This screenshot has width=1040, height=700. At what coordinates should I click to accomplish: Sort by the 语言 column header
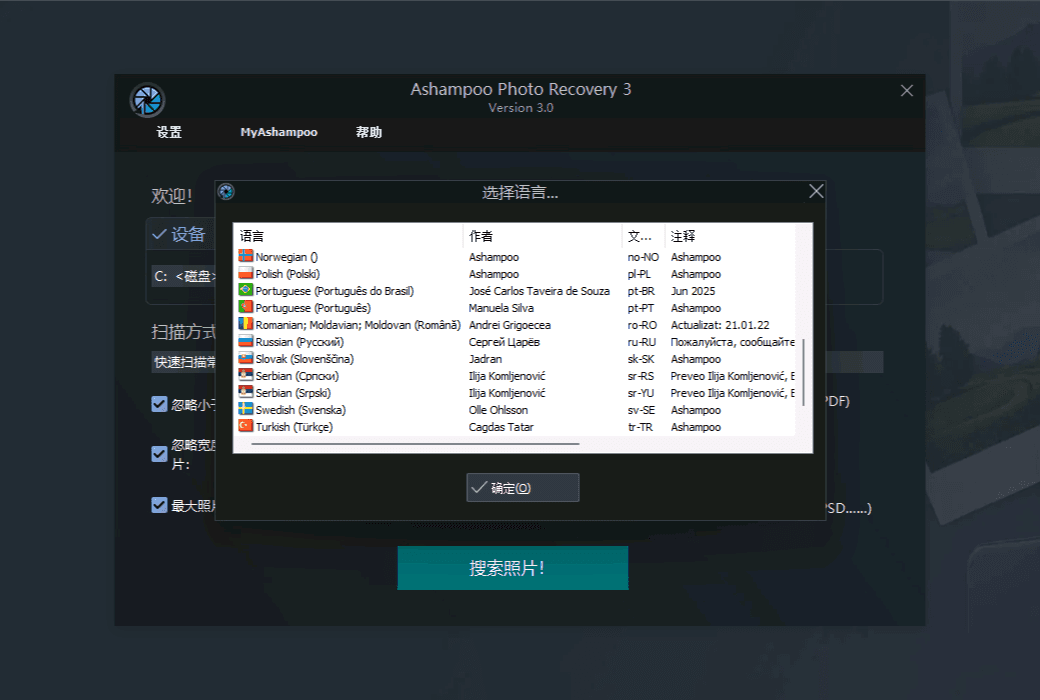pos(349,236)
